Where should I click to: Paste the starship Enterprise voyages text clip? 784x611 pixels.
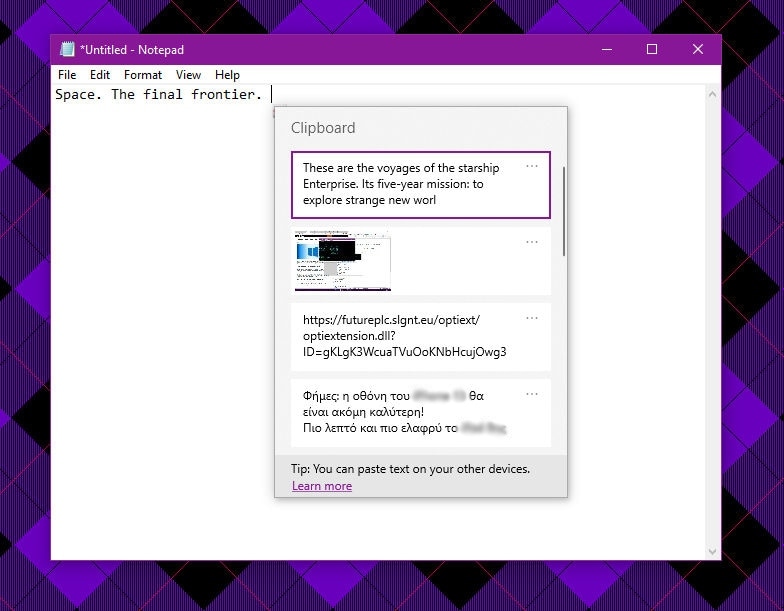tap(410, 185)
